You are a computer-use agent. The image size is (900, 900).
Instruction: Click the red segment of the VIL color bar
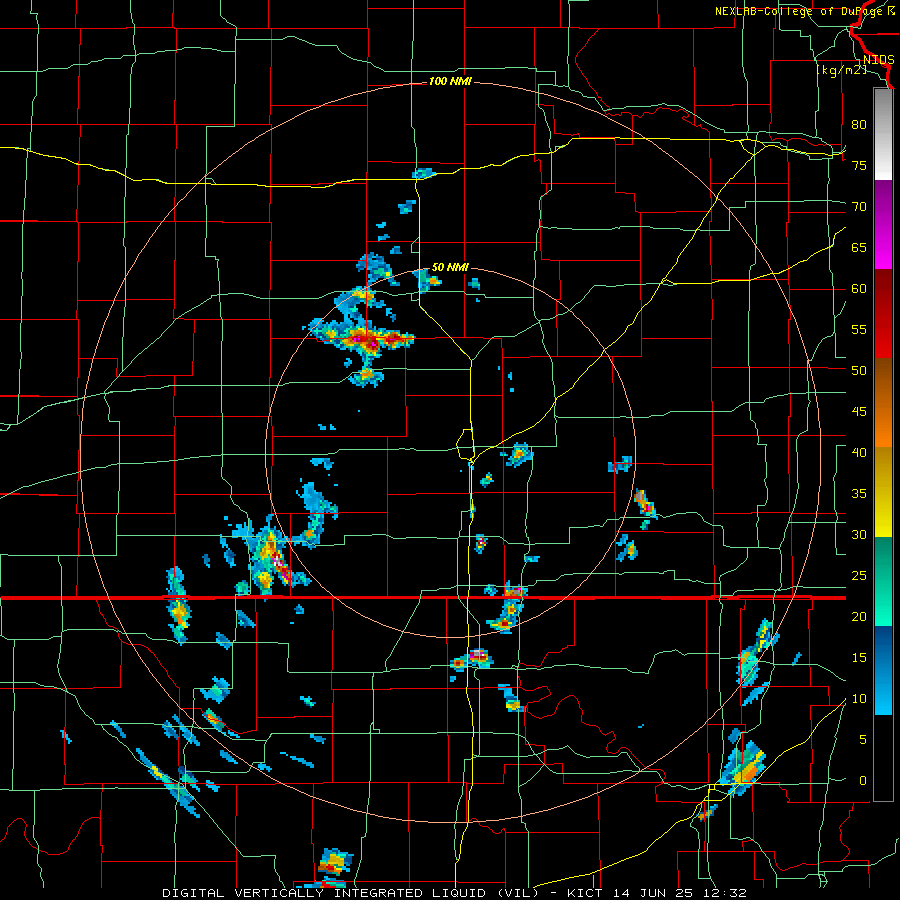coord(883,314)
